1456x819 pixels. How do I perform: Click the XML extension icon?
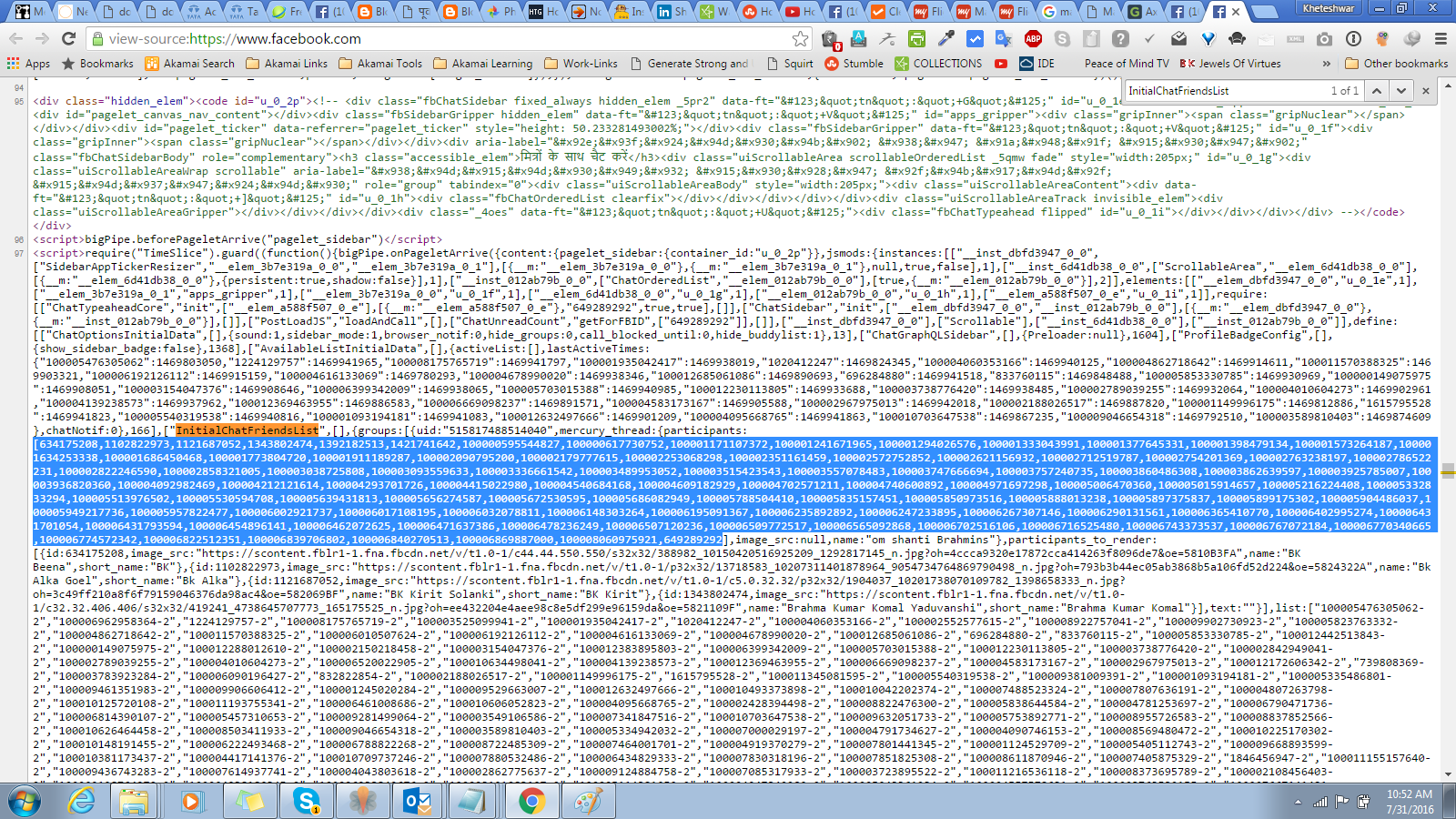(1295, 39)
